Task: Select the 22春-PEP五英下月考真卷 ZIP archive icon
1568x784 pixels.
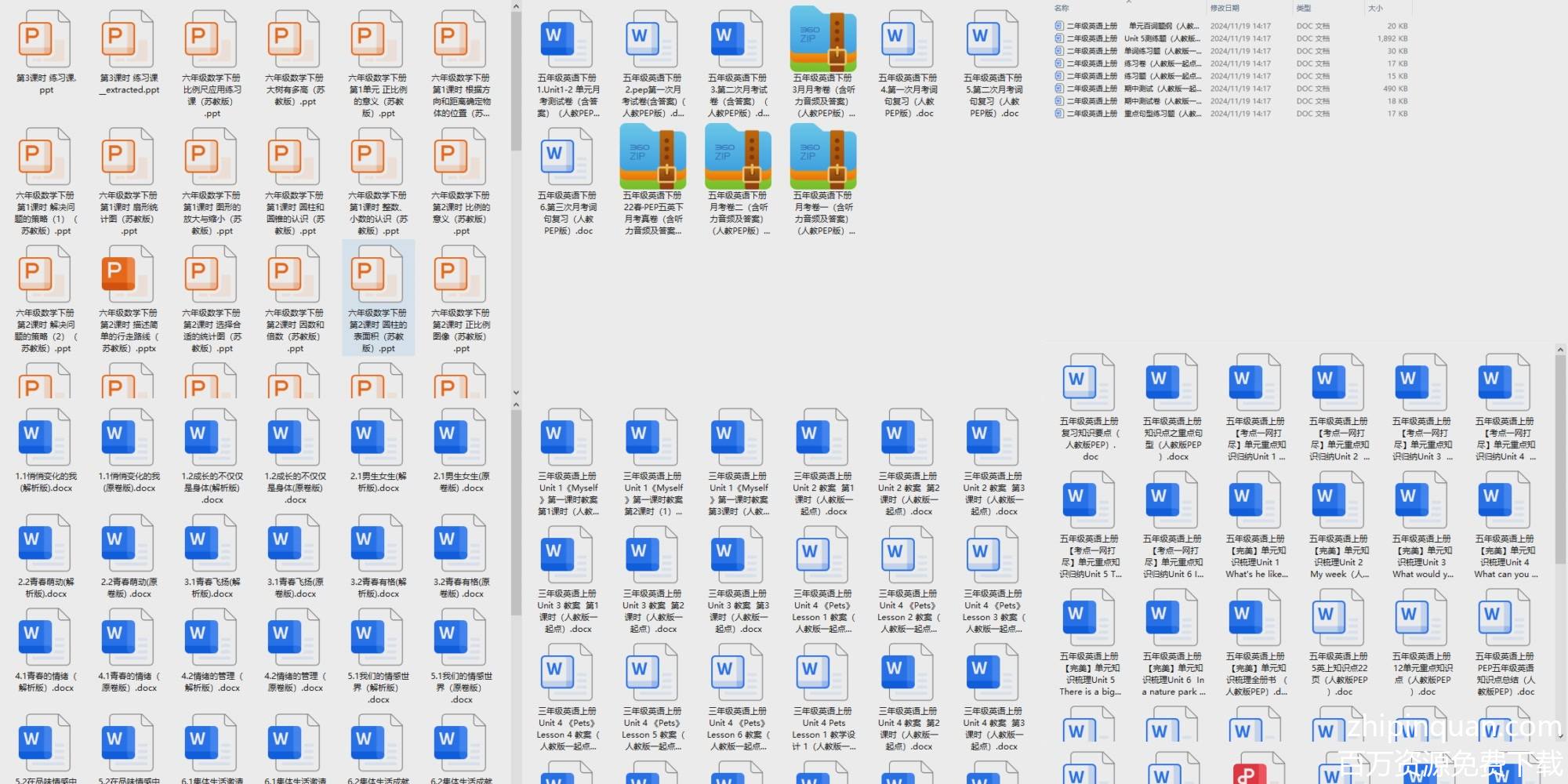Action: click(653, 156)
